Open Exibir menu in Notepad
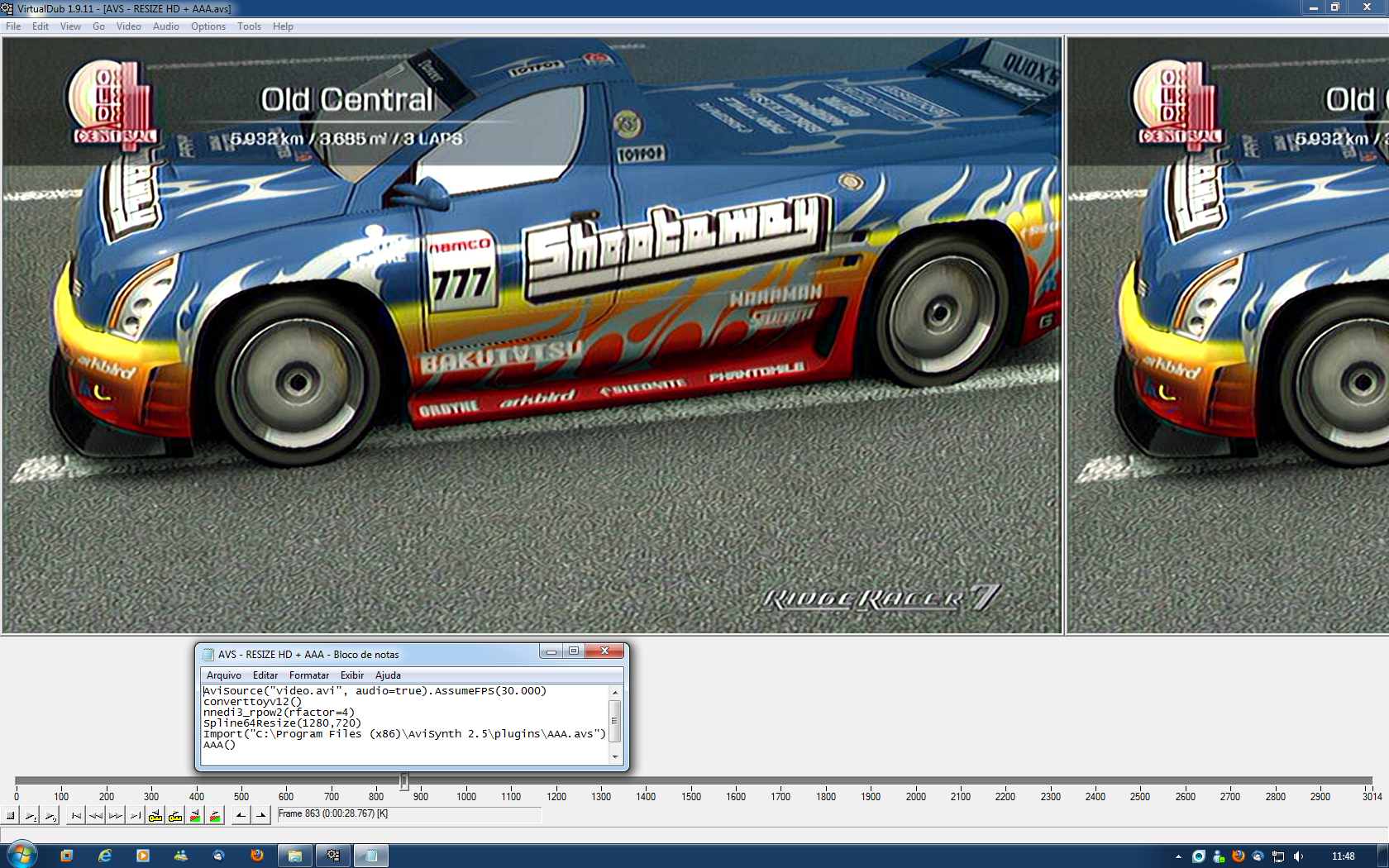This screenshot has height=868, width=1389. tap(352, 675)
